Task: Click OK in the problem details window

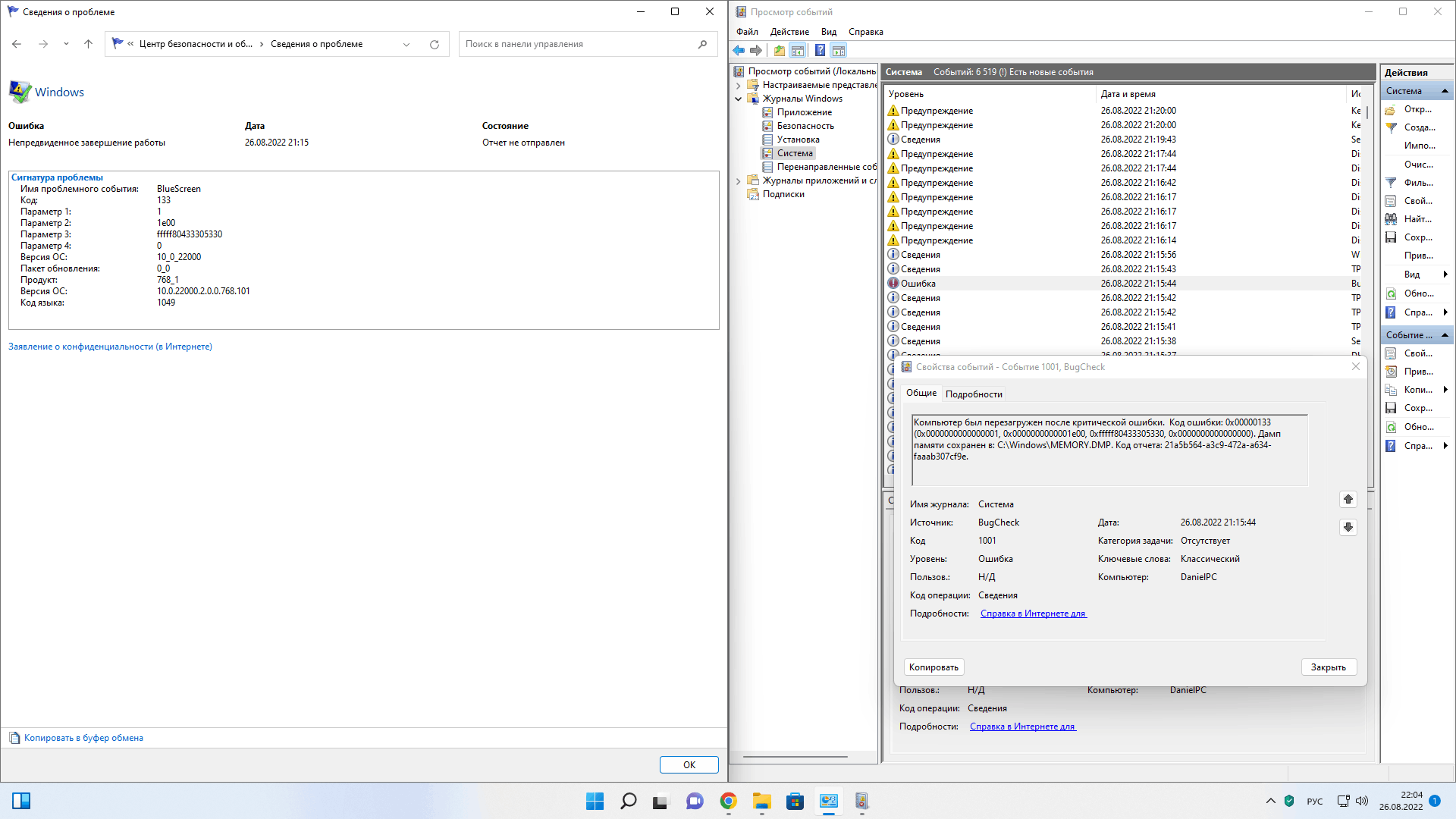Action: [x=689, y=764]
